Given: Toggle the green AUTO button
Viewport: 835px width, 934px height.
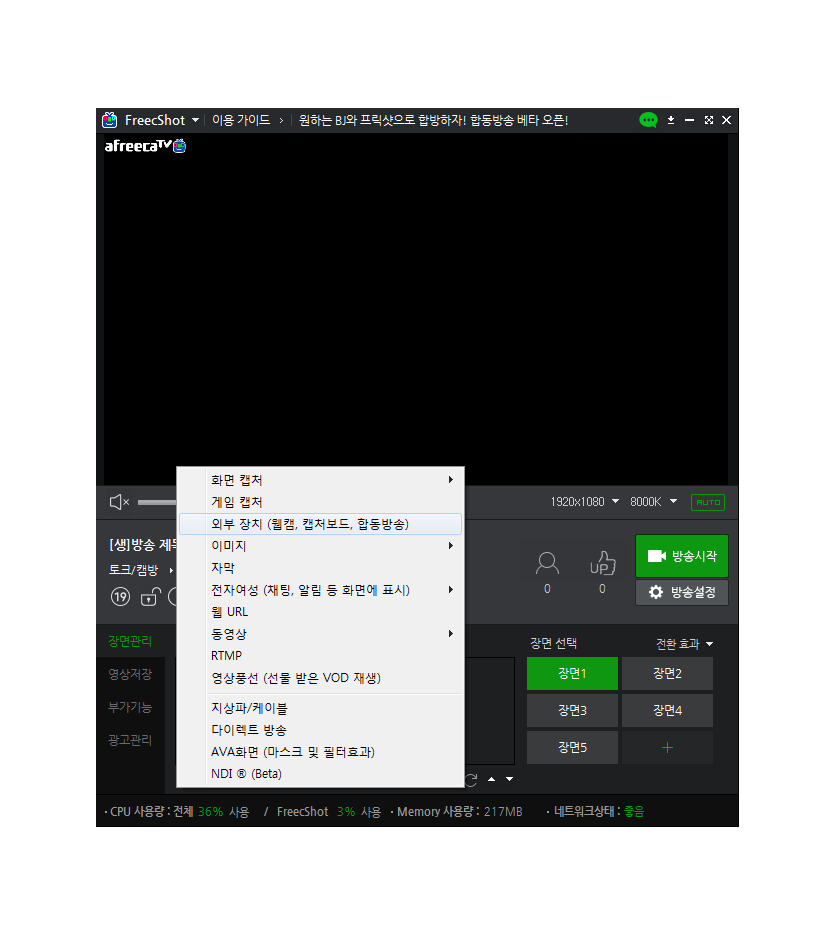Looking at the screenshot, I should click(x=708, y=502).
